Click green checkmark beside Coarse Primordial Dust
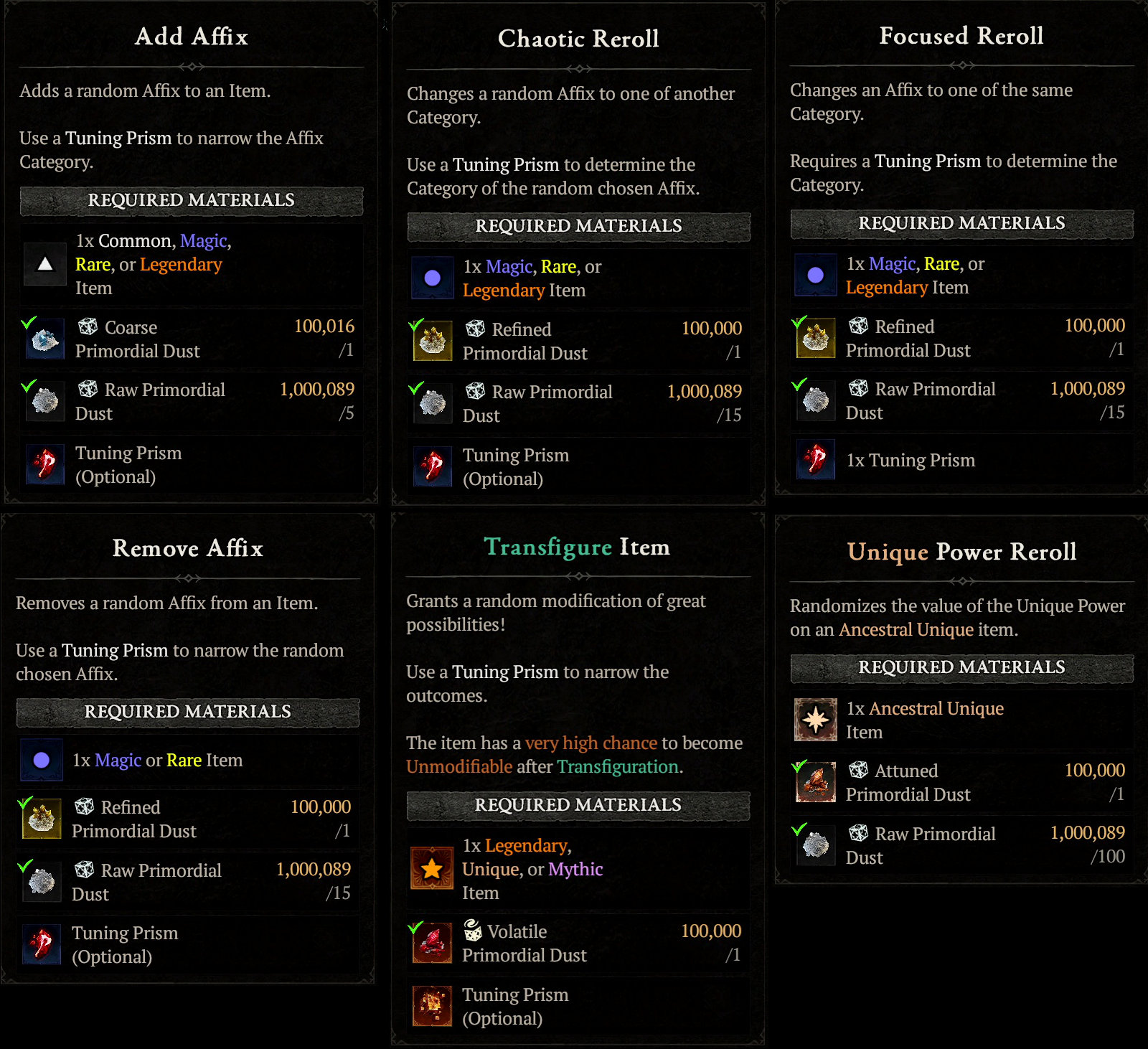The height and width of the screenshot is (1049, 1148). click(28, 323)
